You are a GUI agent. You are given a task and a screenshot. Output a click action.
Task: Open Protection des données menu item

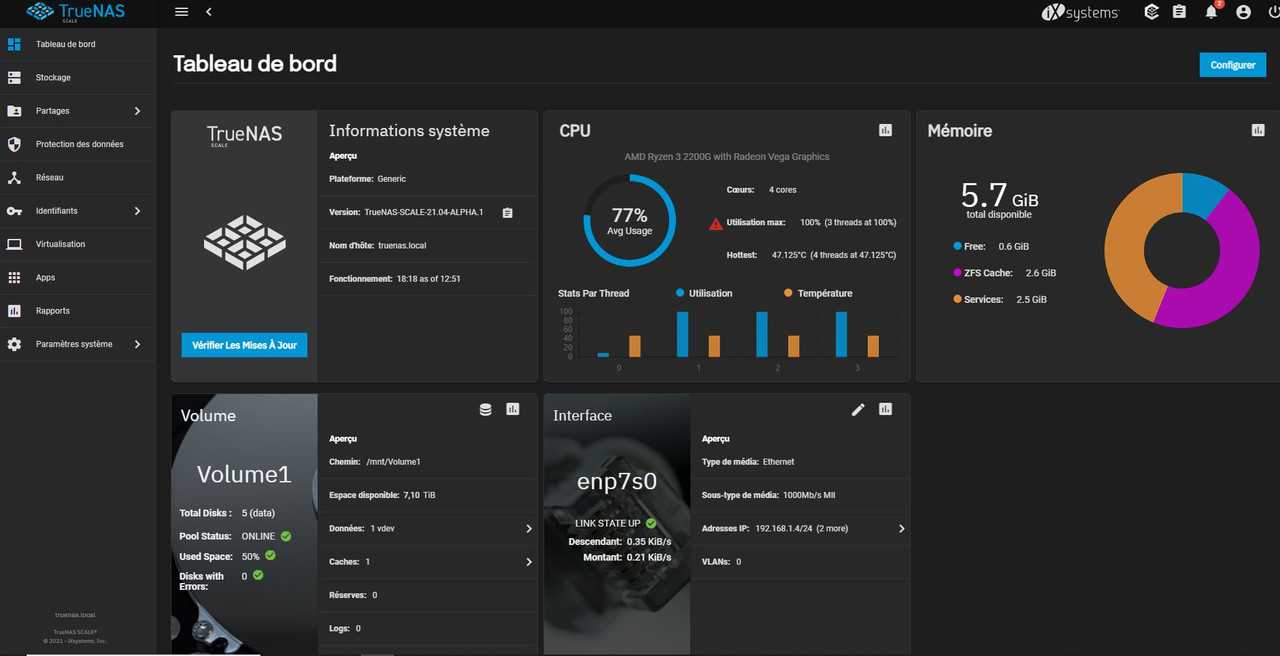pyautogui.click(x=78, y=144)
